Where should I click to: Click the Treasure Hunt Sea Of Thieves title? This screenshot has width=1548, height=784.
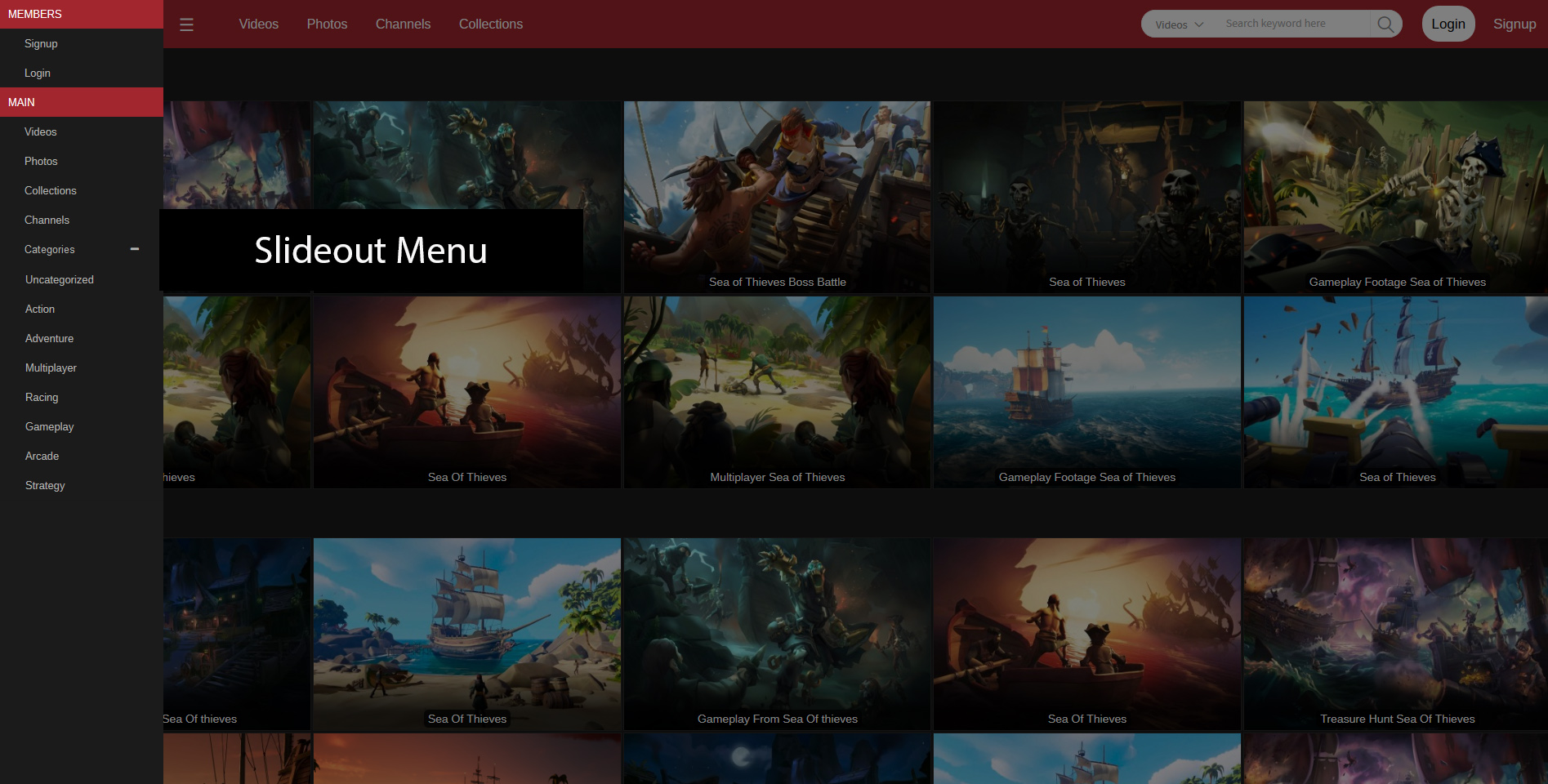pyautogui.click(x=1398, y=719)
